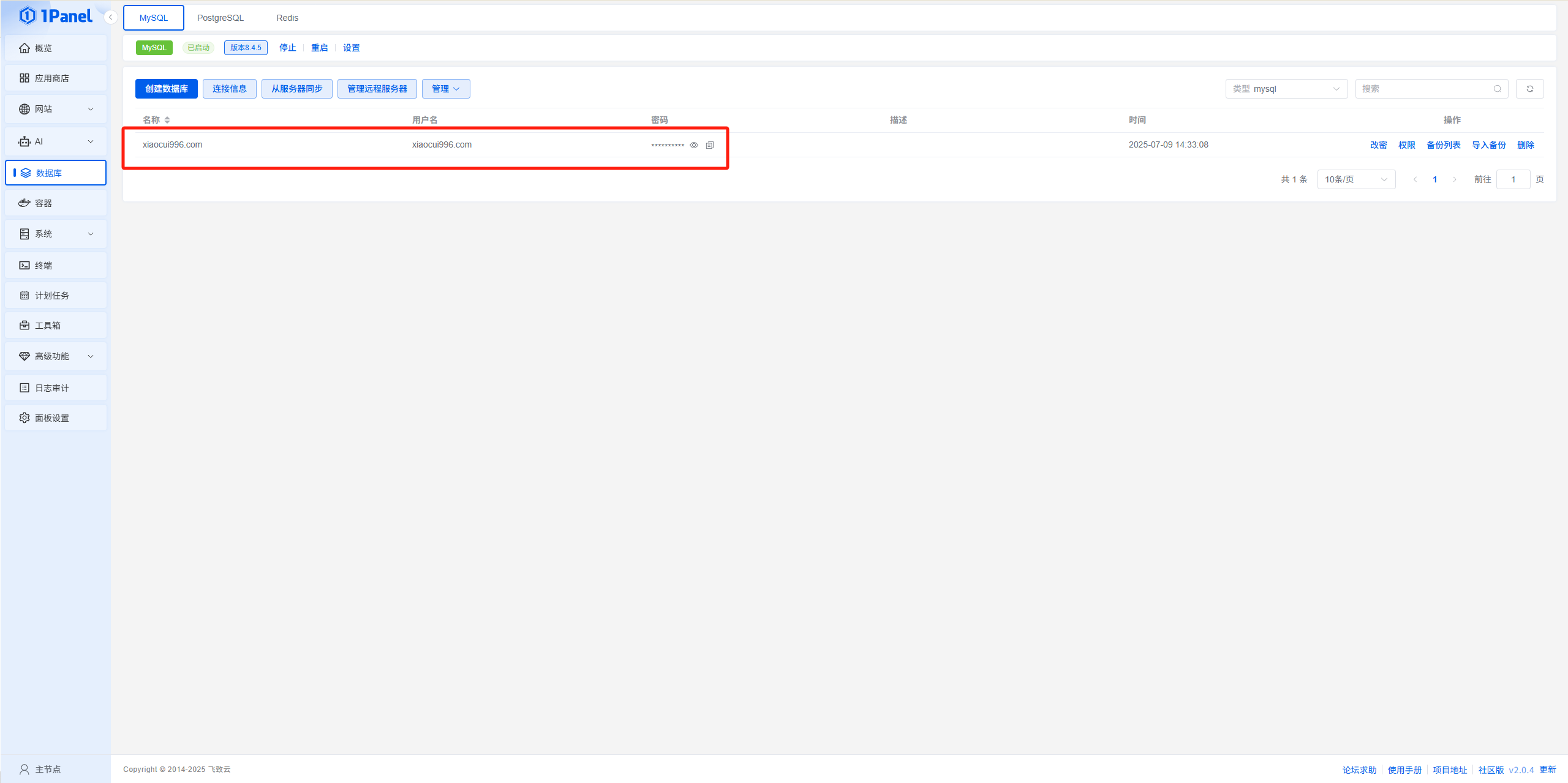The height and width of the screenshot is (783, 1568).
Task: Click the 重启 MySQL link
Action: pyautogui.click(x=319, y=48)
